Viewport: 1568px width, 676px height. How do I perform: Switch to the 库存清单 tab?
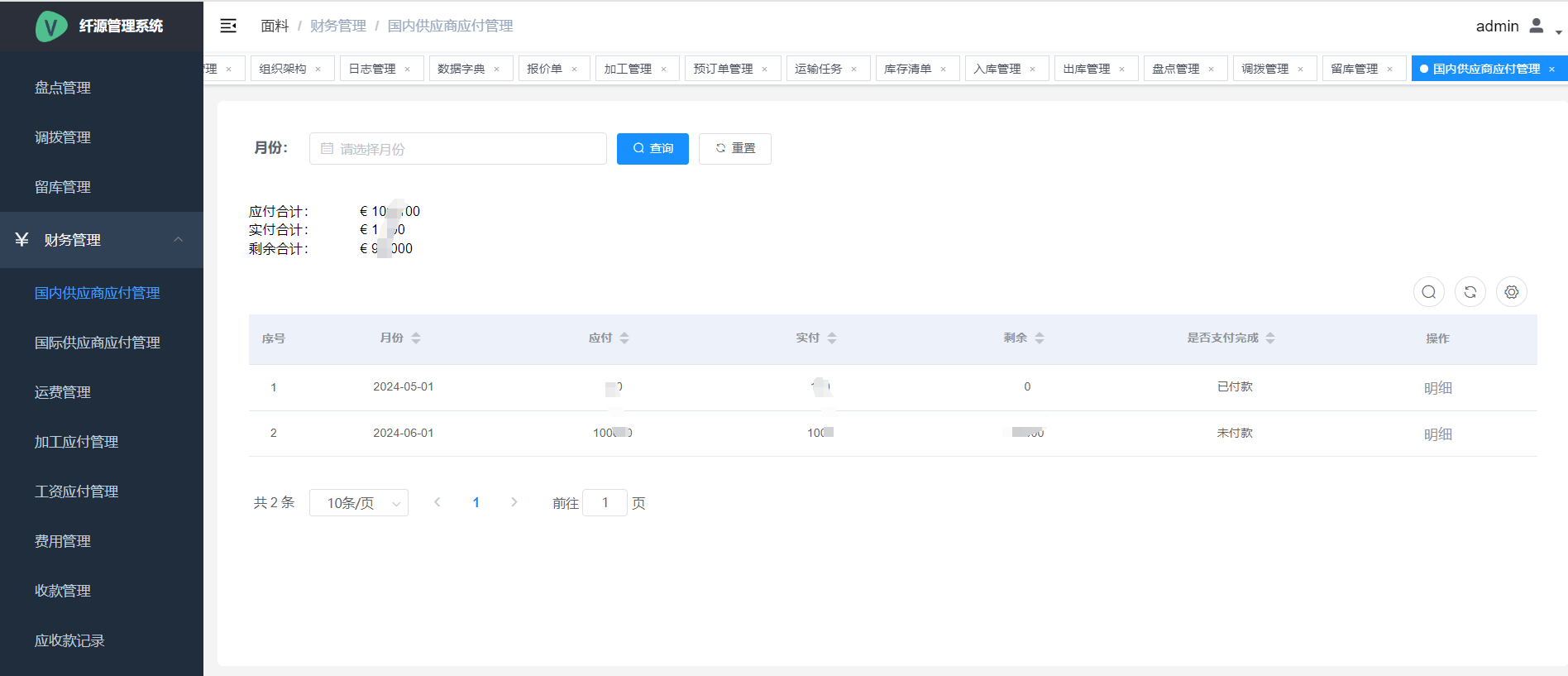(x=907, y=69)
